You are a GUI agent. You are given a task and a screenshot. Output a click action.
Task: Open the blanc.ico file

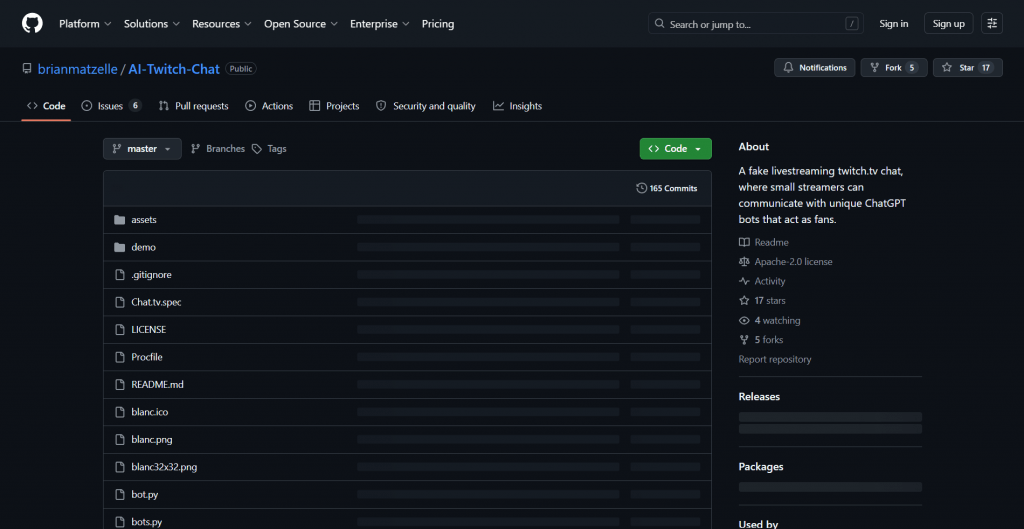(150, 412)
